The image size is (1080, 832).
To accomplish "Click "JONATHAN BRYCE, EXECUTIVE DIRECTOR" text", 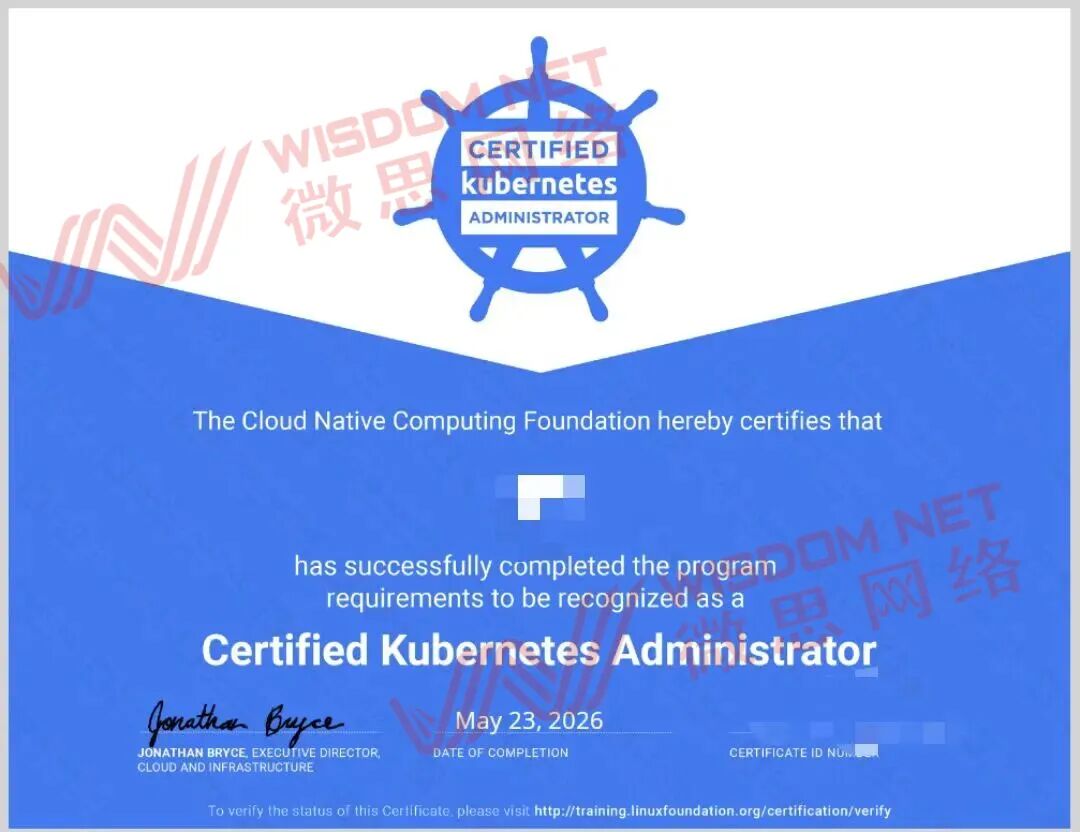I will [x=259, y=753].
